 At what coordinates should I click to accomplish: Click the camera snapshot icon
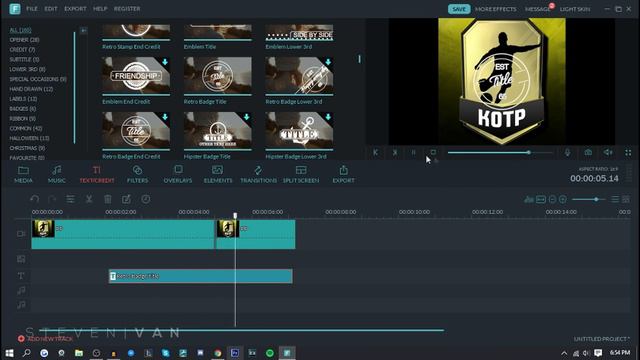tap(588, 153)
